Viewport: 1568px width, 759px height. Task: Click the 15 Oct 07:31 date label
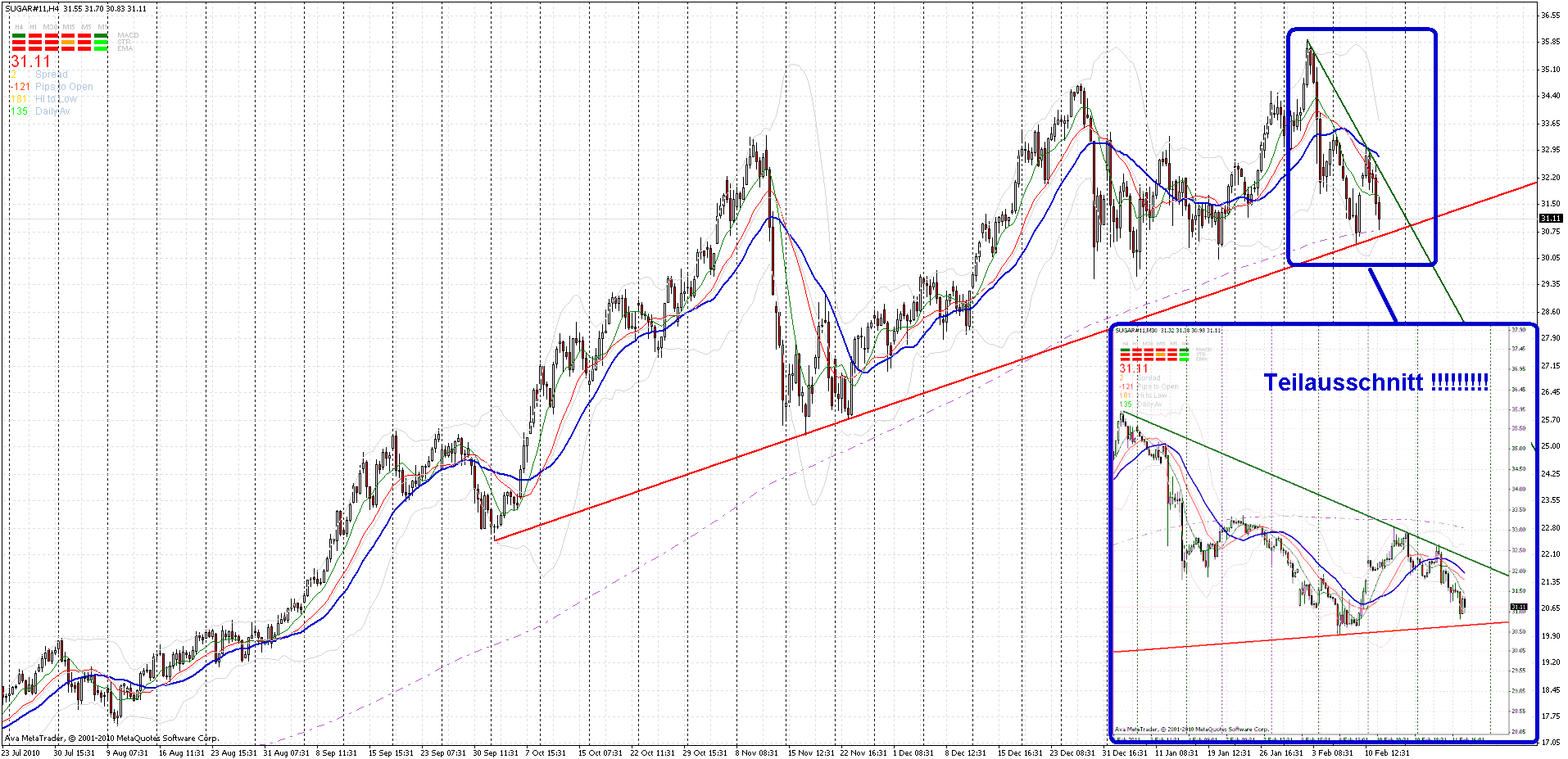[x=600, y=752]
